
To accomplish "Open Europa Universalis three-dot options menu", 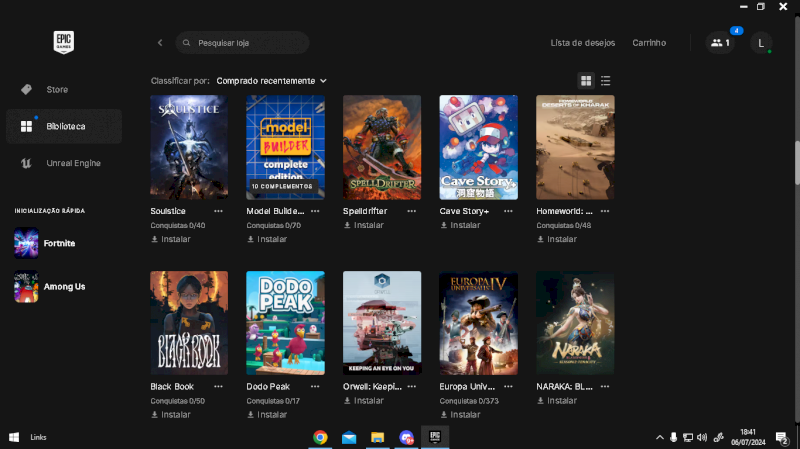I will tap(508, 387).
